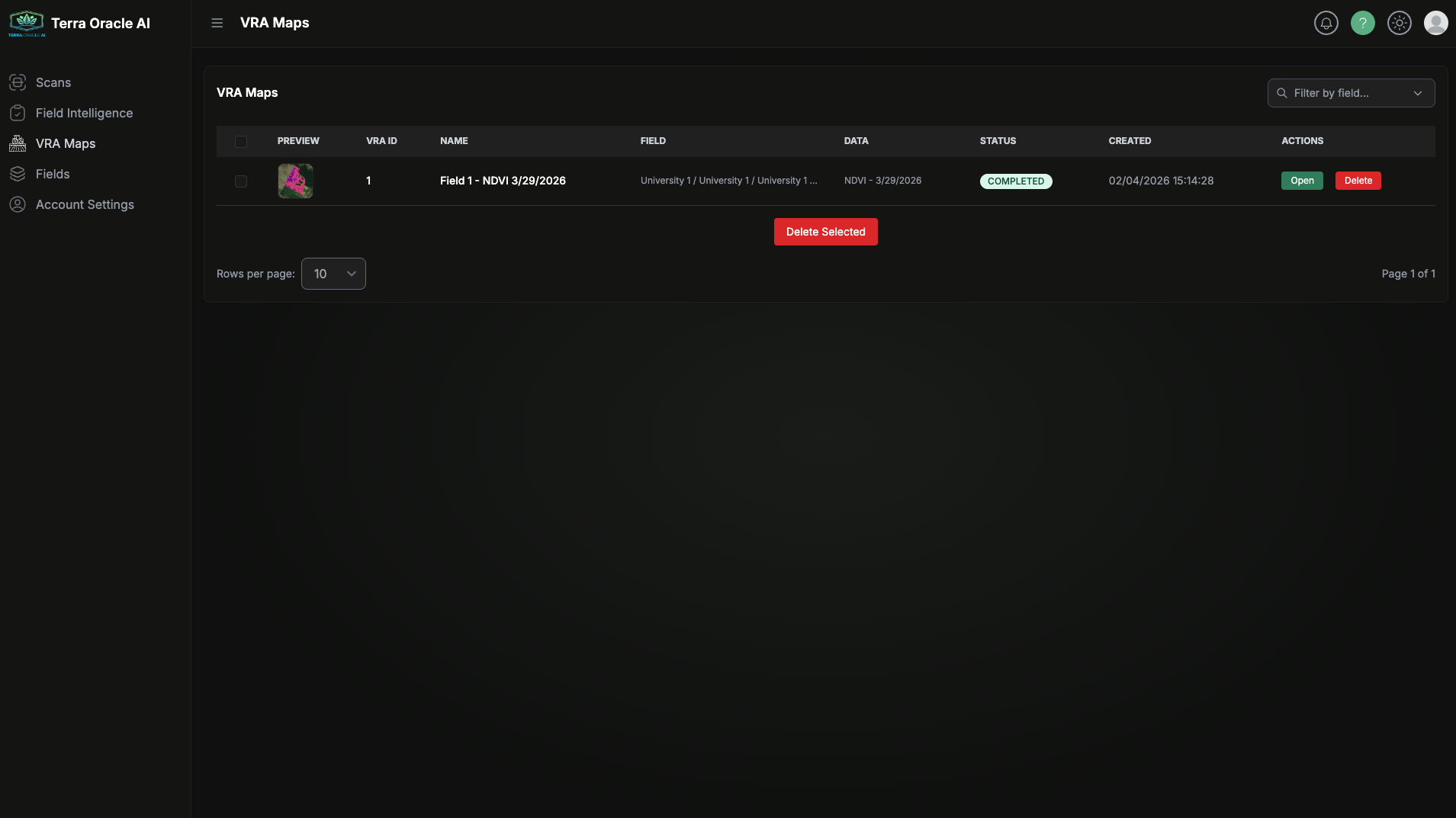Open the Rows per page dropdown
This screenshot has width=1456, height=818.
tap(333, 273)
